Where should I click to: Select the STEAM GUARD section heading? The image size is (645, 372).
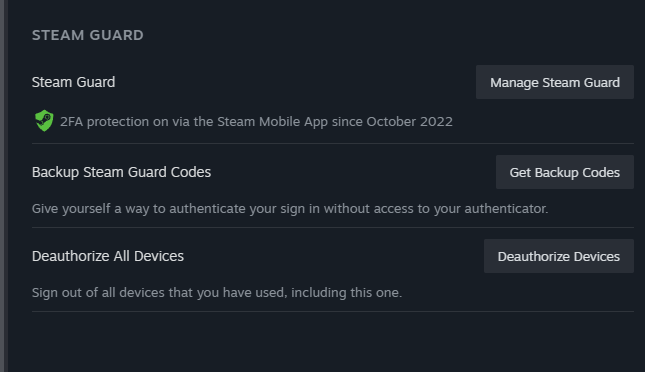pos(88,35)
